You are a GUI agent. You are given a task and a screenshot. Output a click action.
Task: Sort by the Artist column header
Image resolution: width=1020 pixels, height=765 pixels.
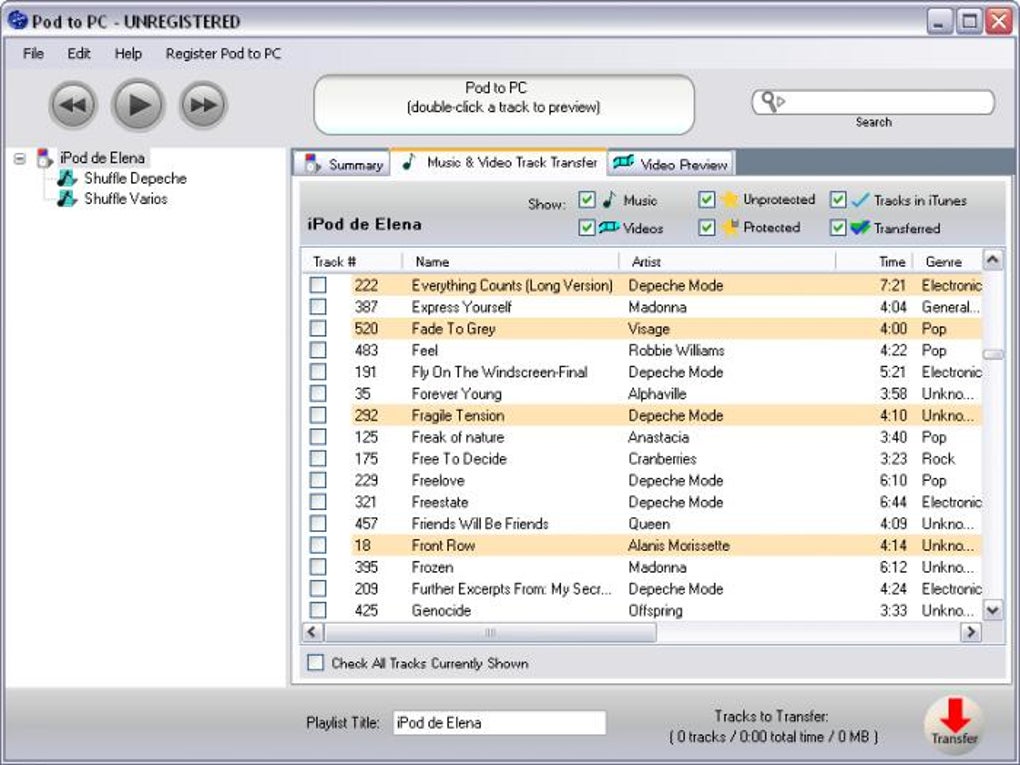point(727,262)
